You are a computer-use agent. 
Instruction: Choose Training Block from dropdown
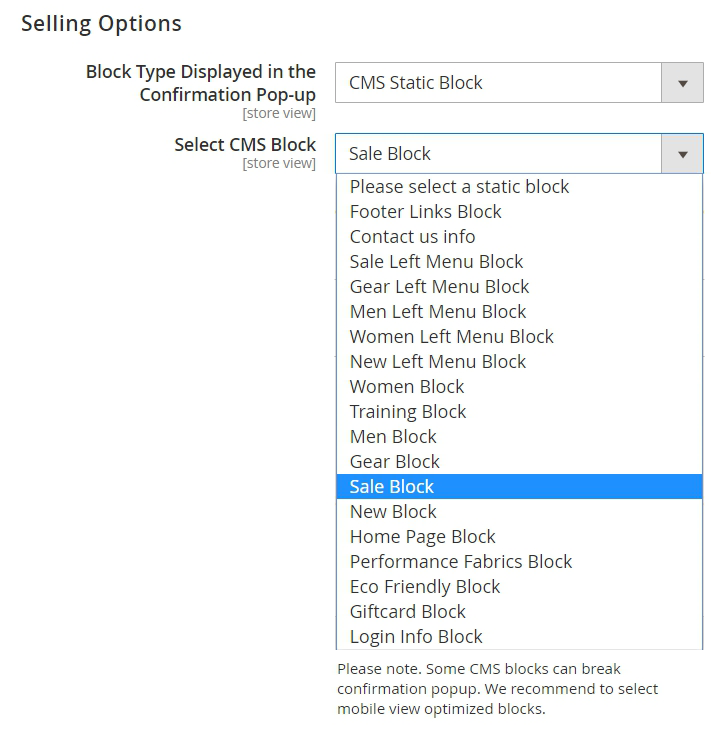click(x=408, y=412)
